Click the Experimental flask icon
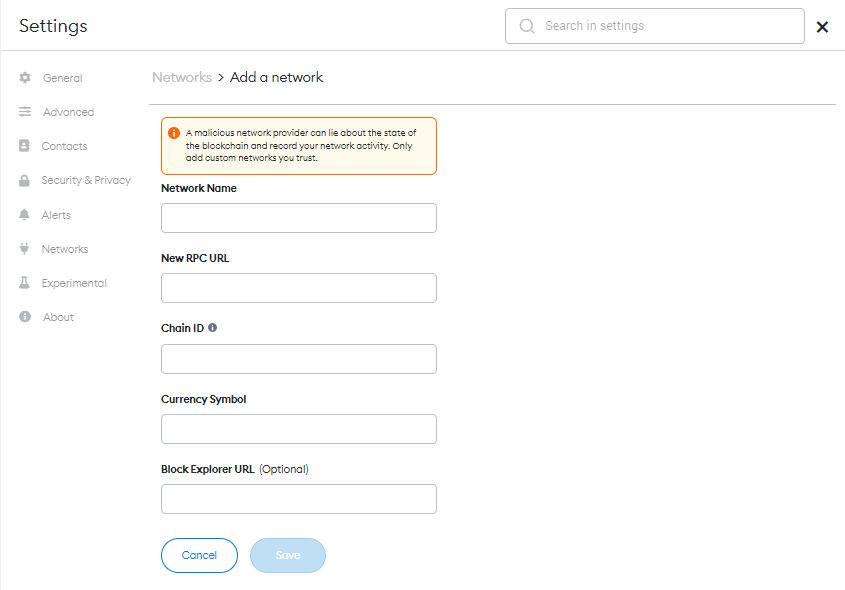 [x=25, y=283]
